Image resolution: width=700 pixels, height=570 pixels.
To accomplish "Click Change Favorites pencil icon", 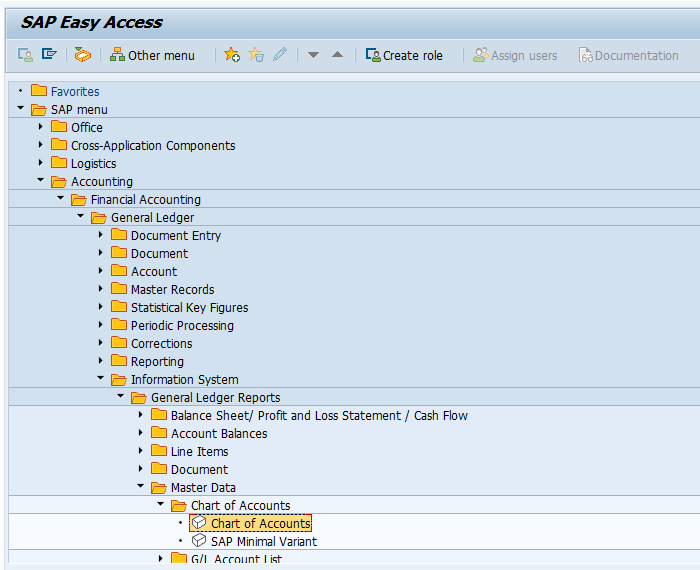I will click(280, 54).
